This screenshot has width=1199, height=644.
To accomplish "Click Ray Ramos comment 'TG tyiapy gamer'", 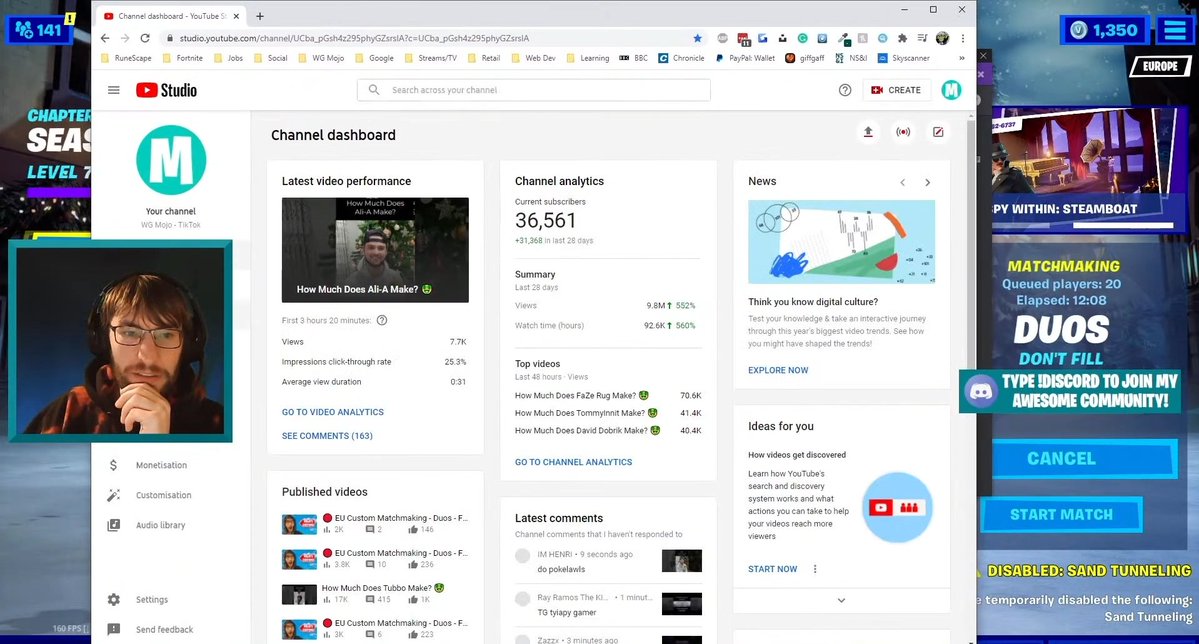I will coord(567,613).
